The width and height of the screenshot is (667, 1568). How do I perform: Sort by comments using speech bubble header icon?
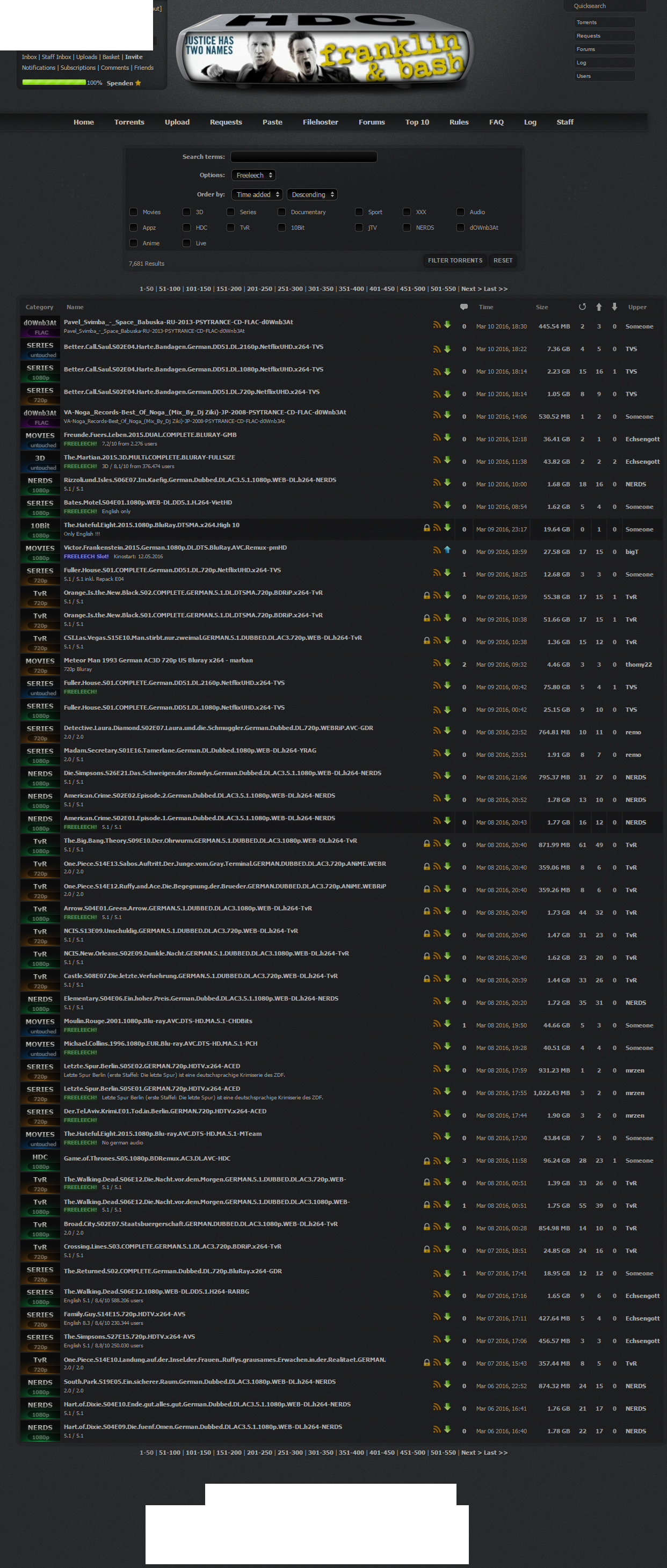click(x=464, y=307)
